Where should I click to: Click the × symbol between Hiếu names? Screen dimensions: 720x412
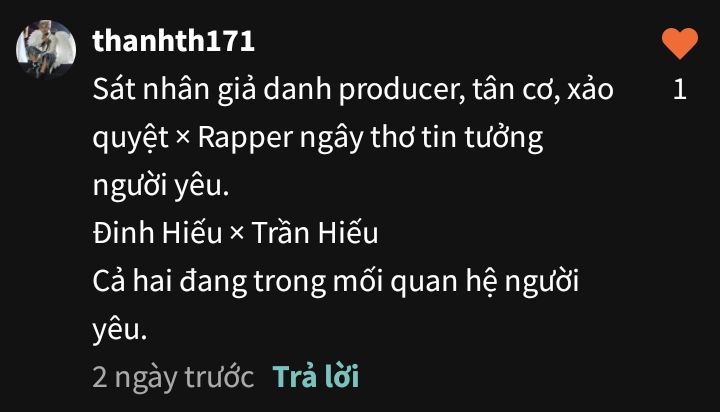pyautogui.click(x=237, y=233)
